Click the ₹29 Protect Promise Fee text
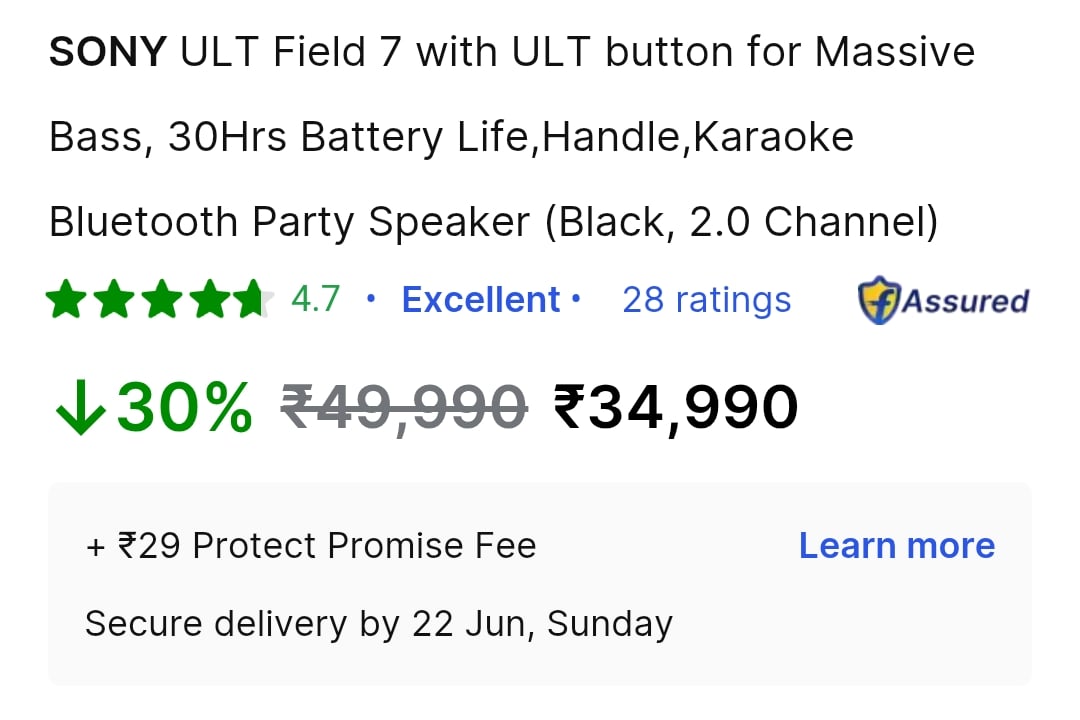 click(x=311, y=546)
